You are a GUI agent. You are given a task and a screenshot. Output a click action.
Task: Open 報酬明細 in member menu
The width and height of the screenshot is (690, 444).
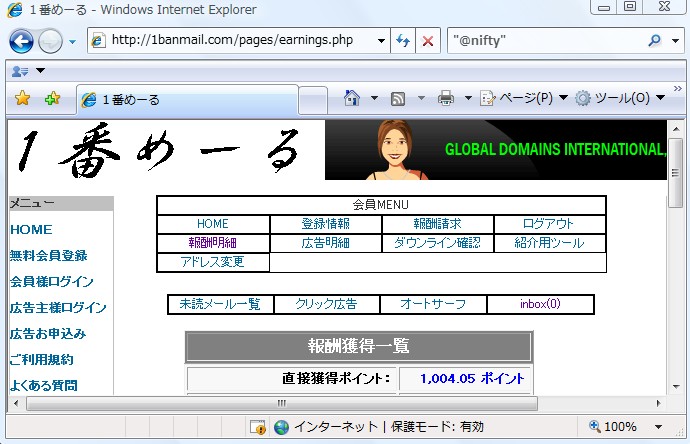(213, 243)
